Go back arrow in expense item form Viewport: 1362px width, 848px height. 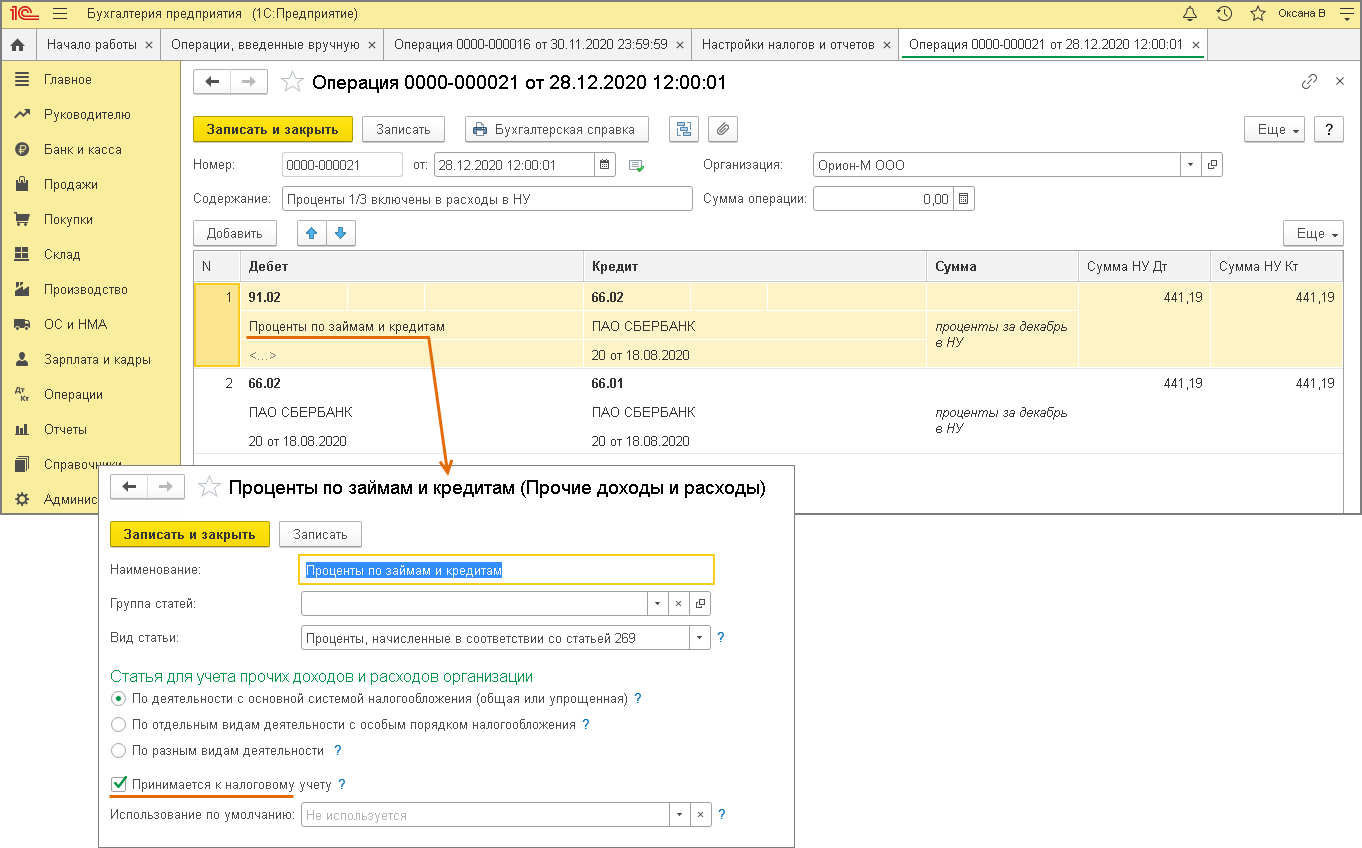(x=129, y=487)
